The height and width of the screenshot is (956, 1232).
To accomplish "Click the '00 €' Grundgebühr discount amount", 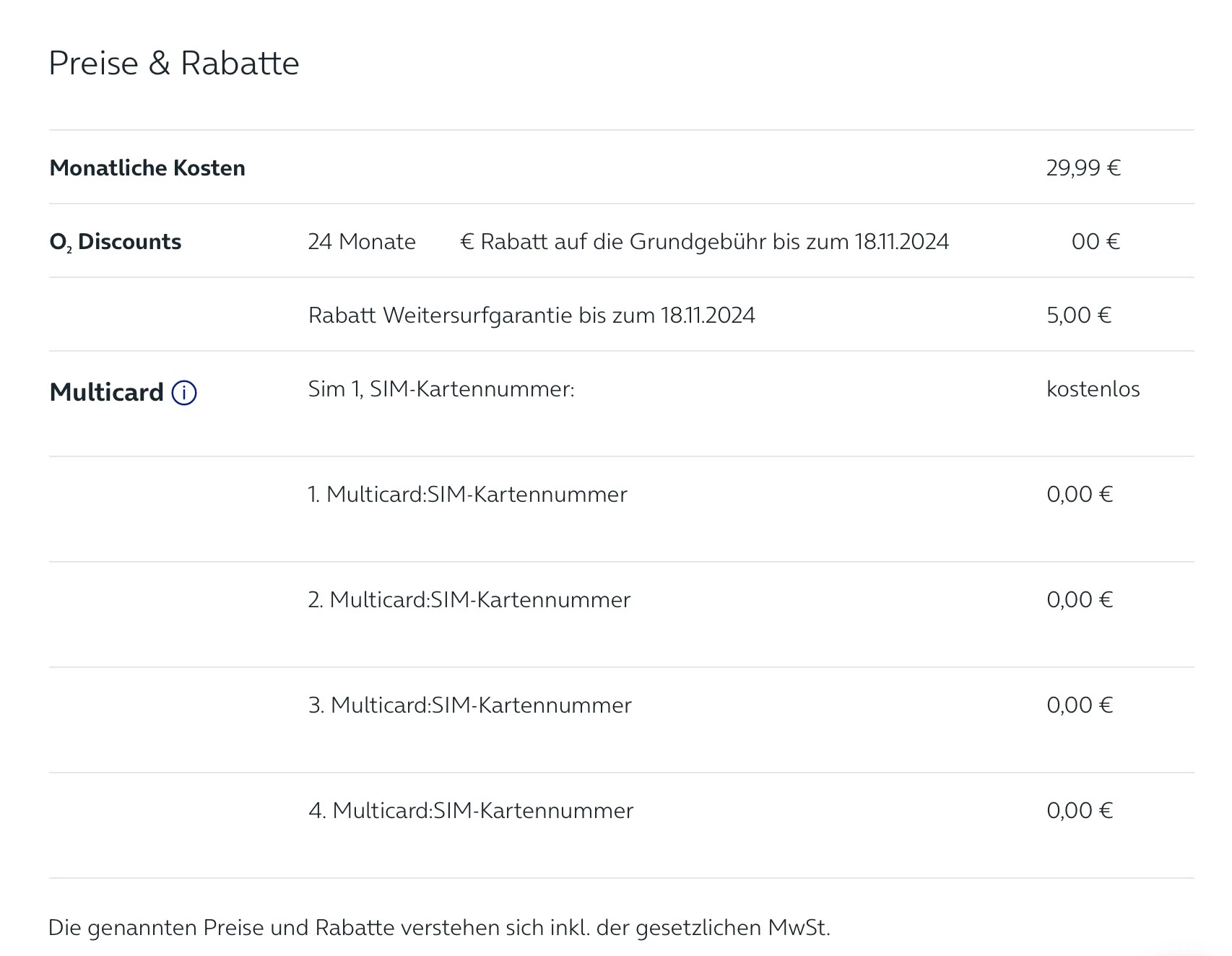I will 1095,242.
